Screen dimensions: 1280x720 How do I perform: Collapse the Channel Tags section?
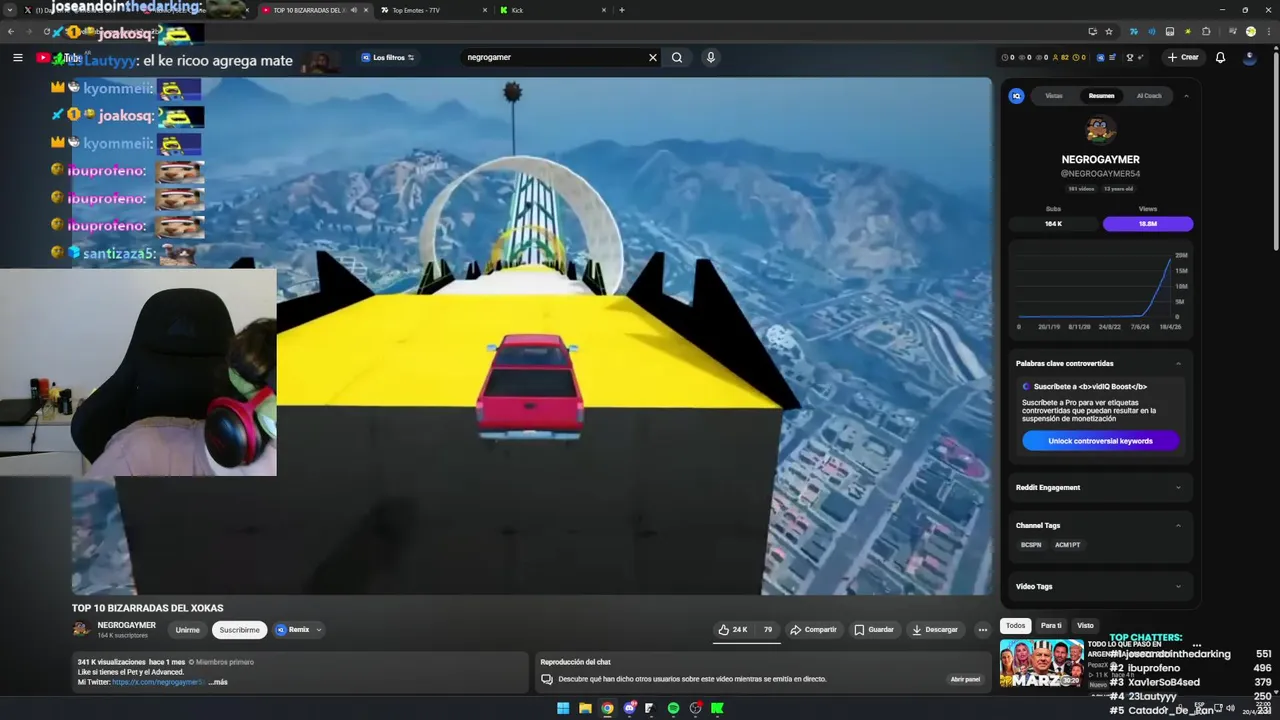point(1178,525)
